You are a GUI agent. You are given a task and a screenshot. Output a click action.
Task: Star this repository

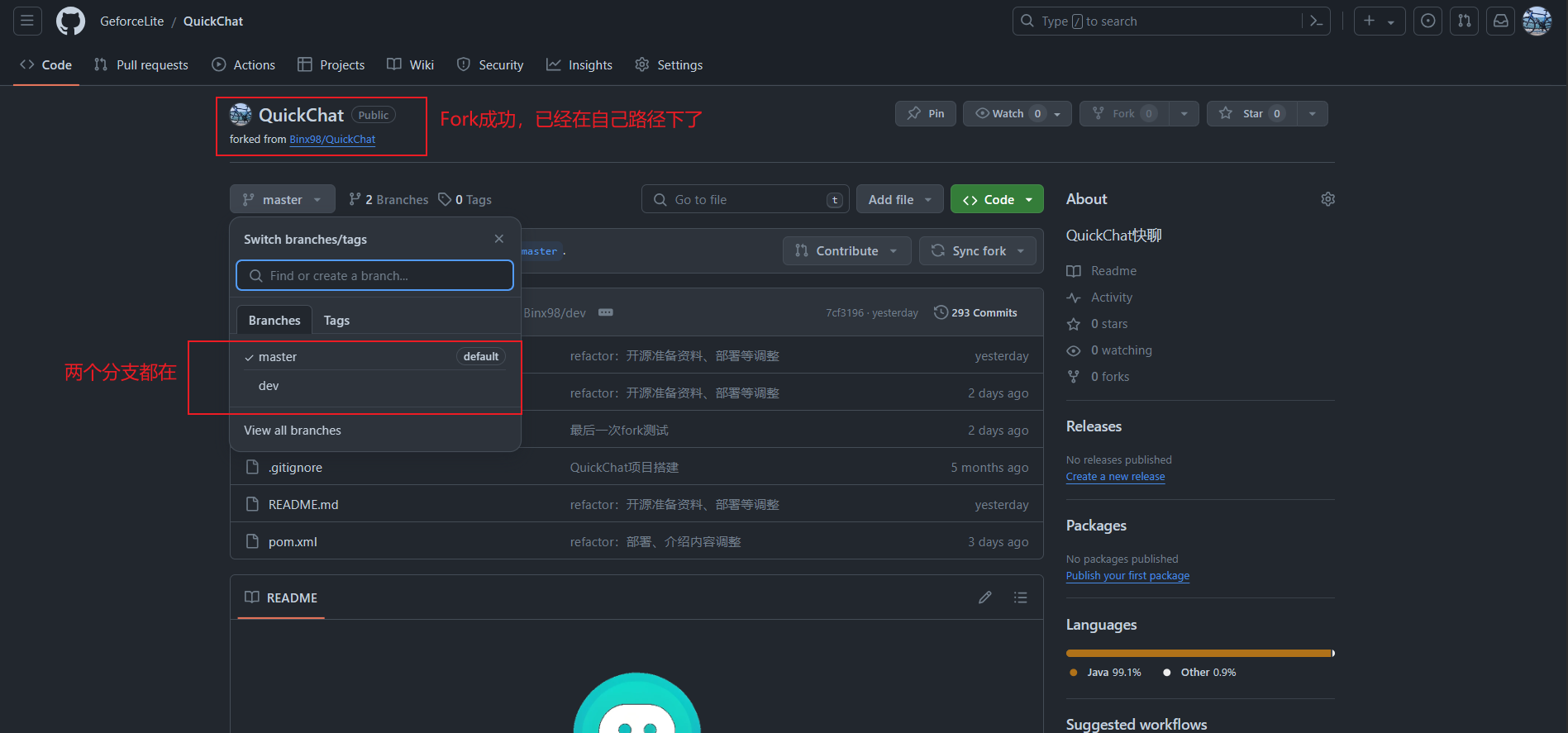[1251, 114]
